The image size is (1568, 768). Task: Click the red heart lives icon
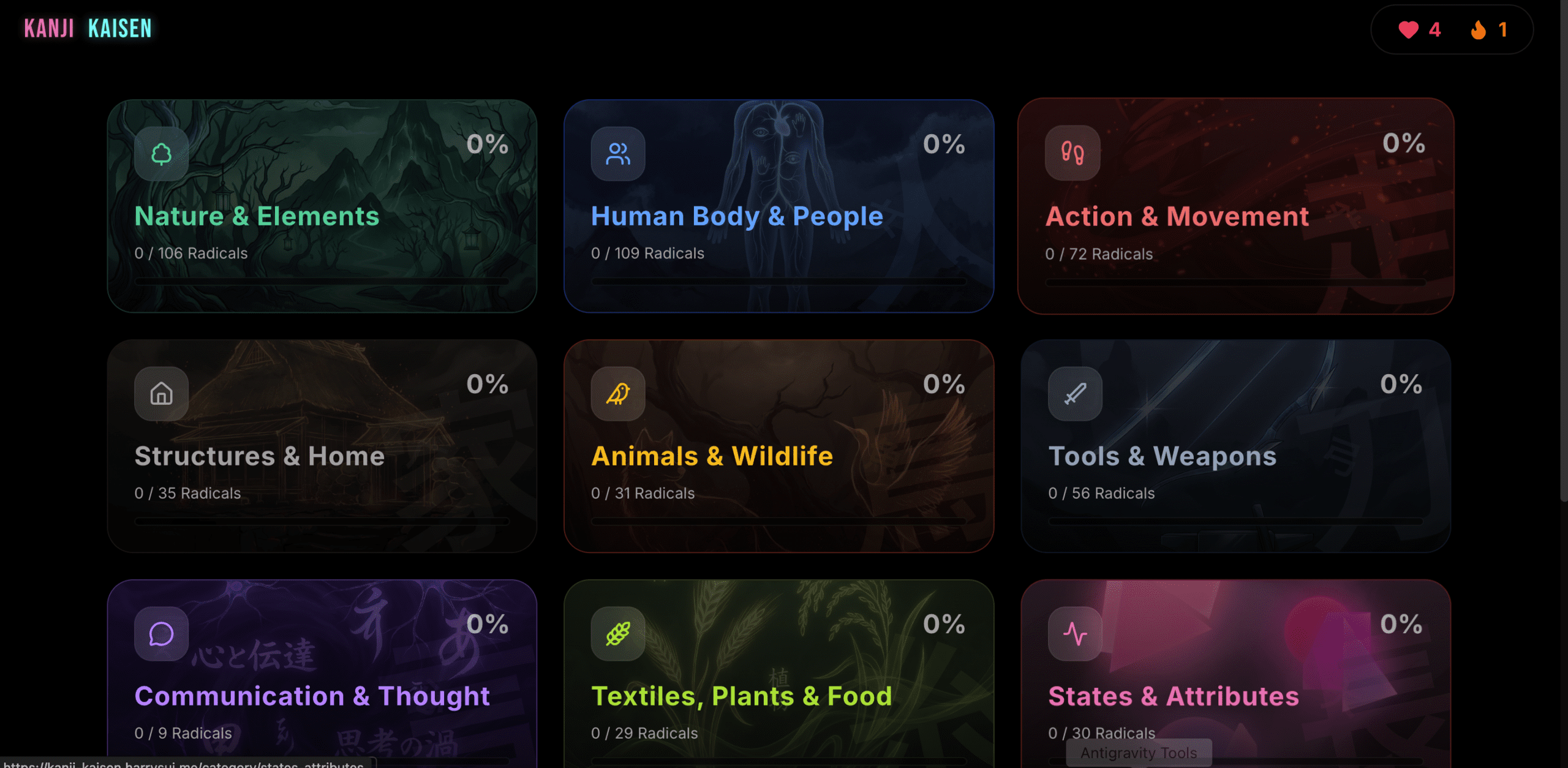click(x=1408, y=29)
